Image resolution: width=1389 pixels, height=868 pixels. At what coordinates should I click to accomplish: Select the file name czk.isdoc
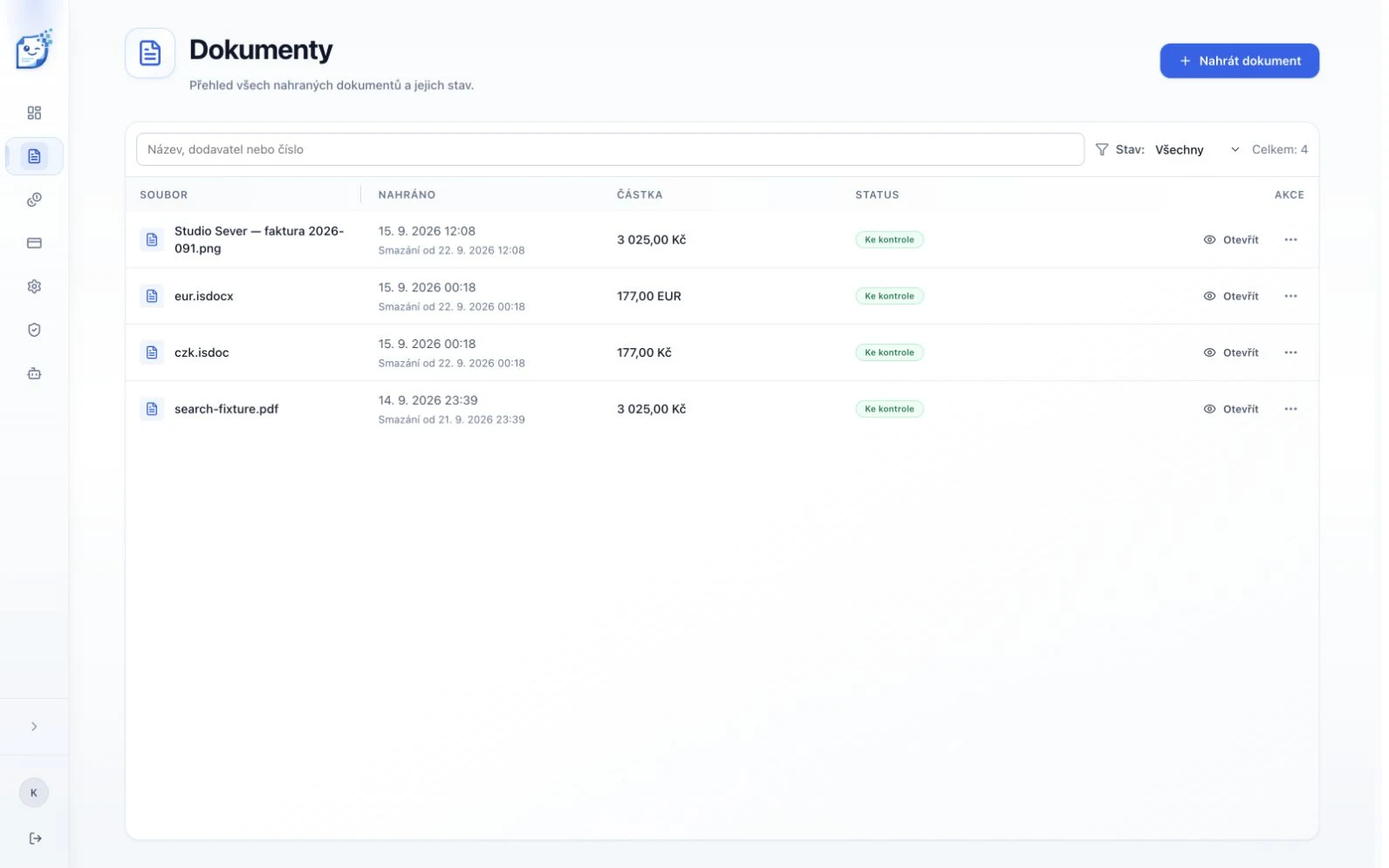202,352
